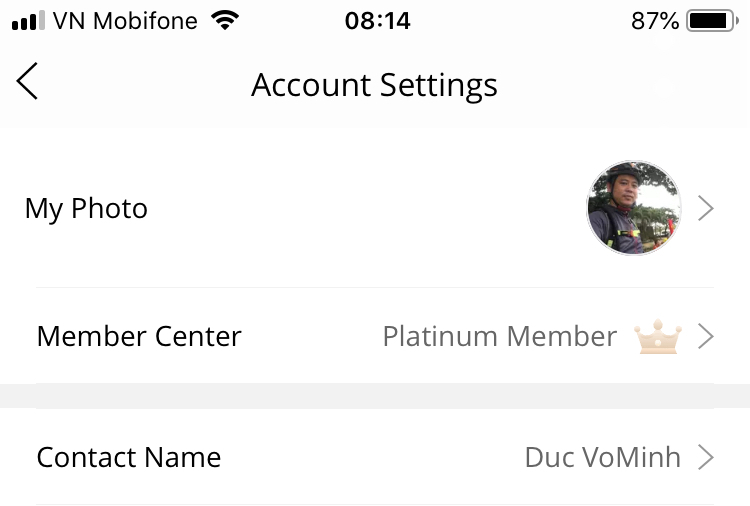Viewport: 750px width, 506px height.
Task: Expand Member Center using its chevron
Action: (706, 336)
